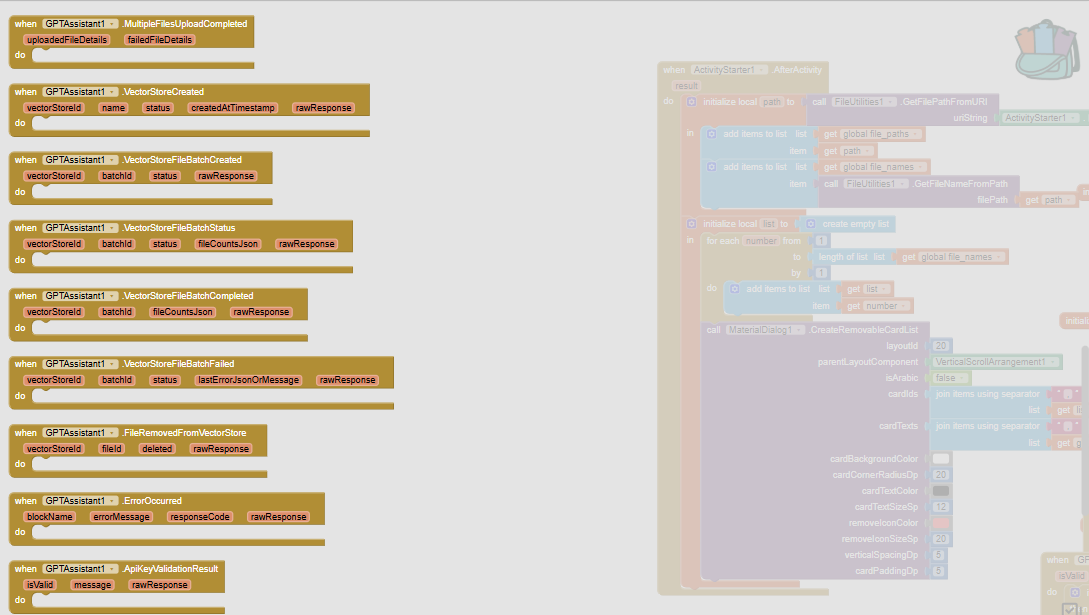Click the uploadedFileDetails parameter

click(67, 40)
